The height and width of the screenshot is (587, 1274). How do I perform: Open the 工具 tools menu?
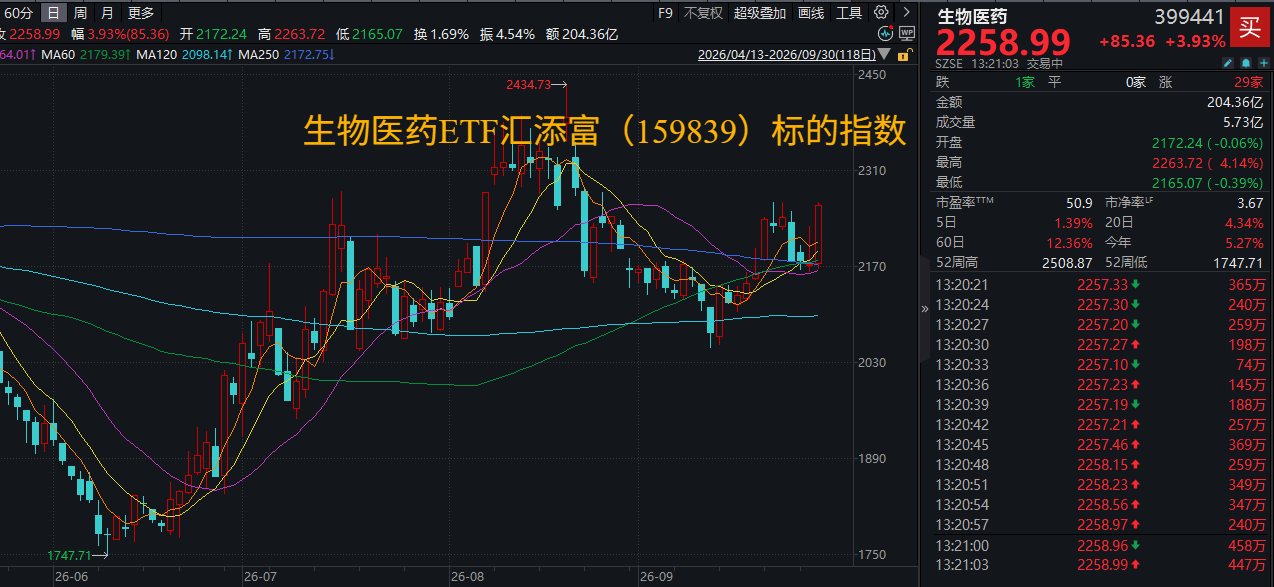click(849, 13)
